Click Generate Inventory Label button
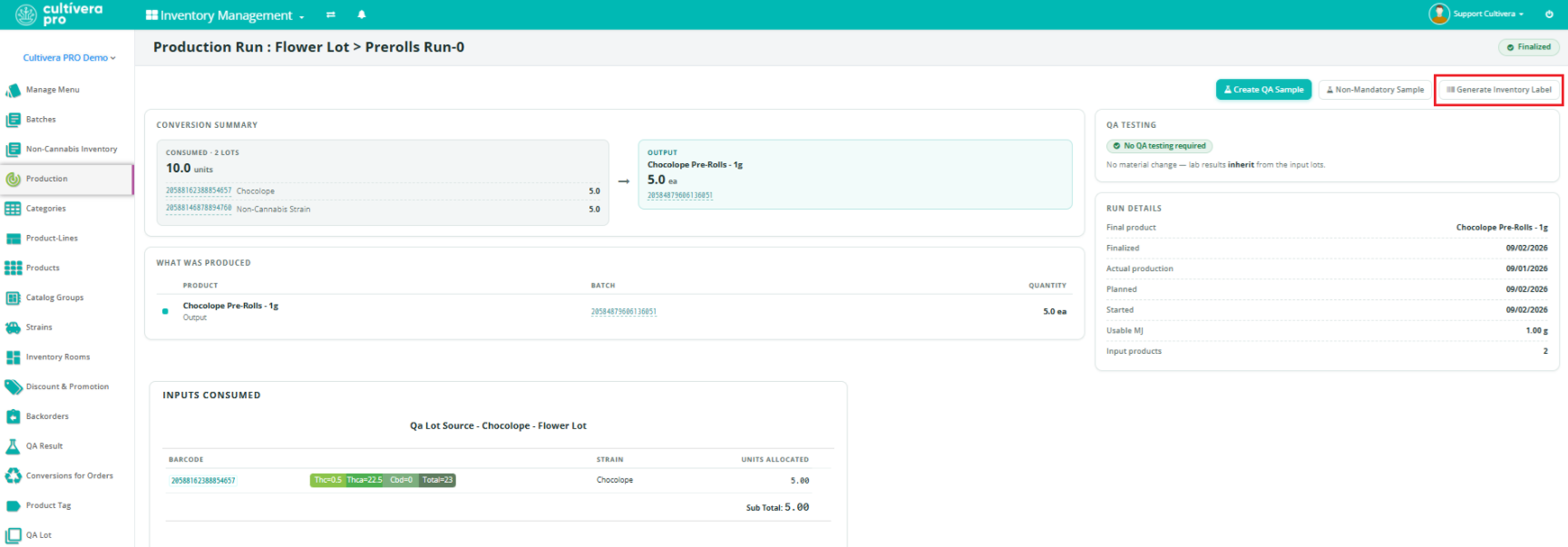Viewport: 1568px width, 547px height. coord(1498,90)
